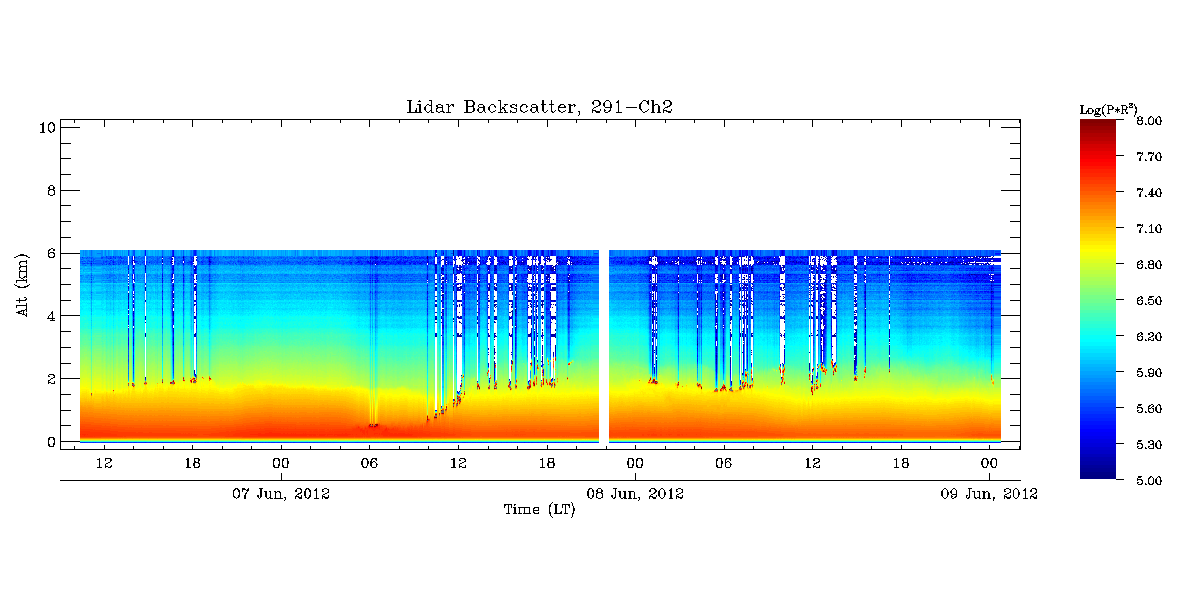Click the colorbar value "5.90"
Image resolution: width=1200 pixels, height=600 pixels.
click(1149, 373)
